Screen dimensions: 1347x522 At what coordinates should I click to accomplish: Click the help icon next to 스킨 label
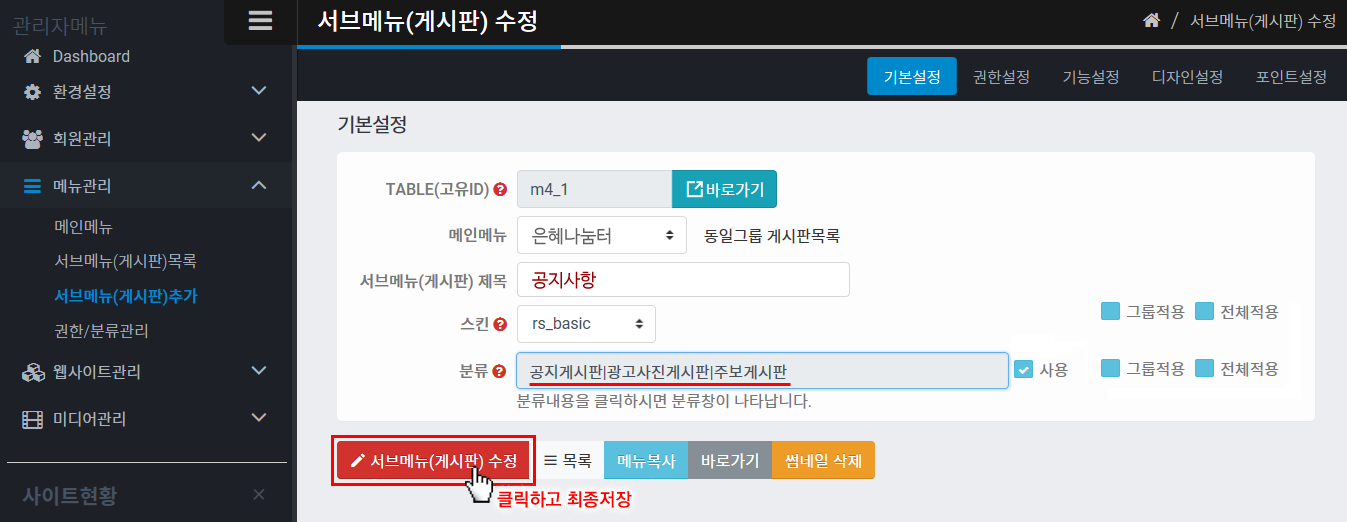(500, 324)
